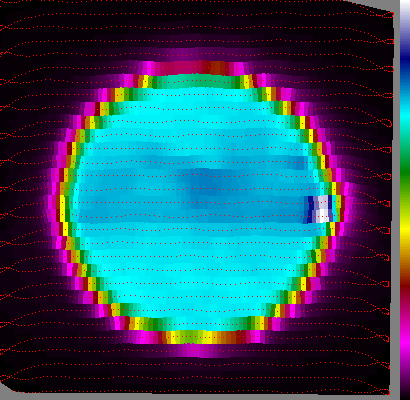Screen dimensions: 410x400
Task: Pick the magenta band on the color bar
Action: tap(405, 340)
